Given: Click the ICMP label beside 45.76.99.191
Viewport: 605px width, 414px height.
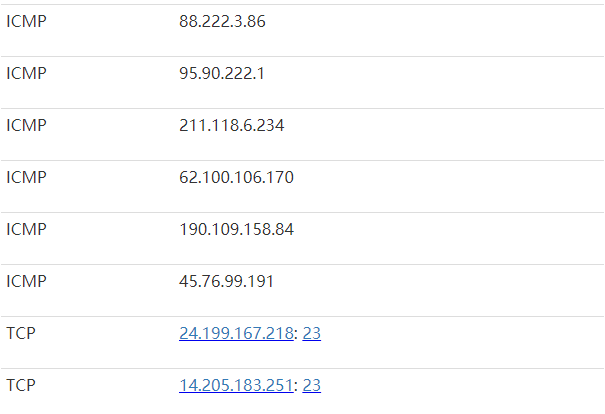Looking at the screenshot, I should coord(26,281).
